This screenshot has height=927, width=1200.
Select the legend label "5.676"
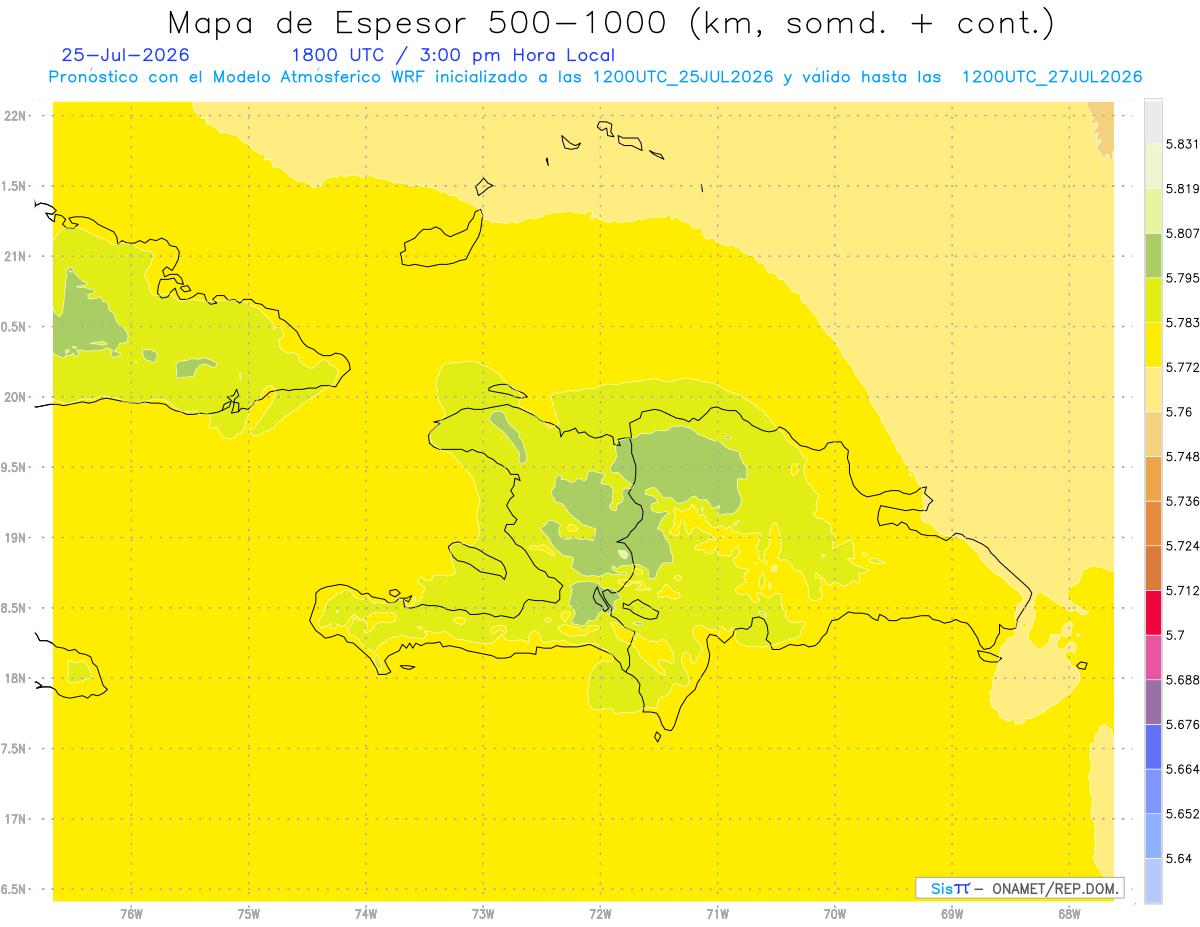point(1182,724)
